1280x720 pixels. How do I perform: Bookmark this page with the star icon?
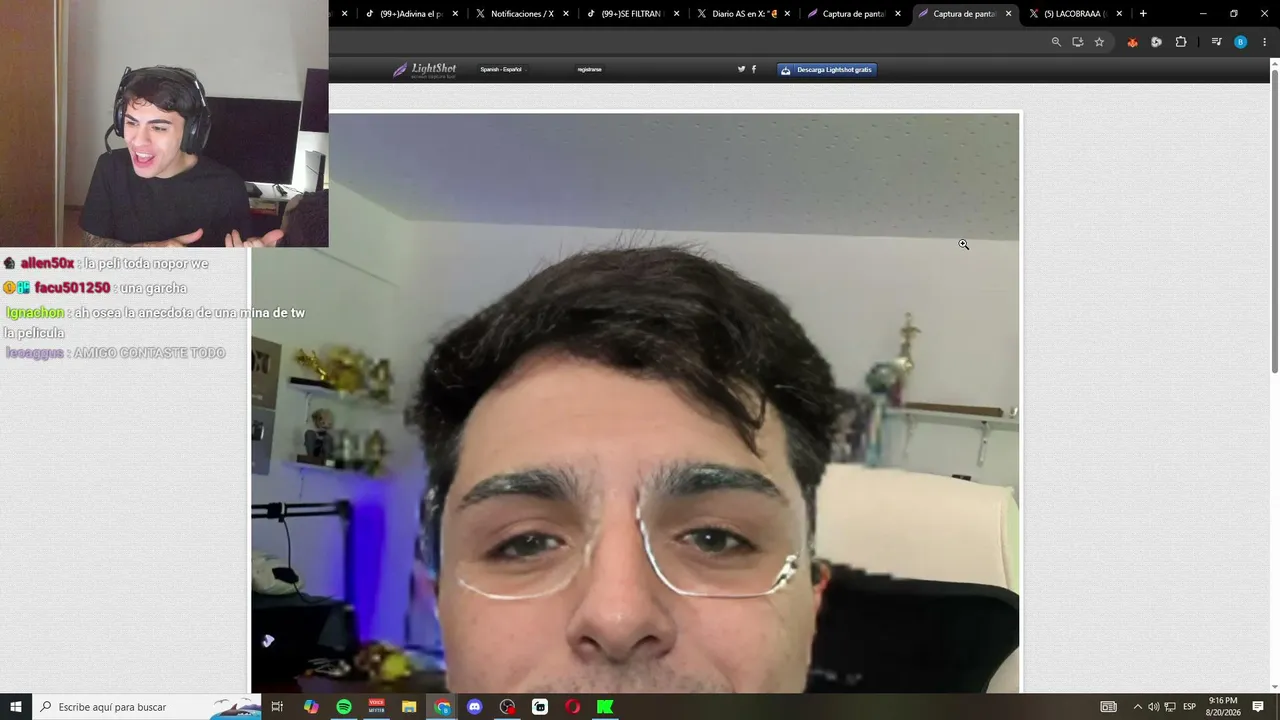pyautogui.click(x=1099, y=42)
